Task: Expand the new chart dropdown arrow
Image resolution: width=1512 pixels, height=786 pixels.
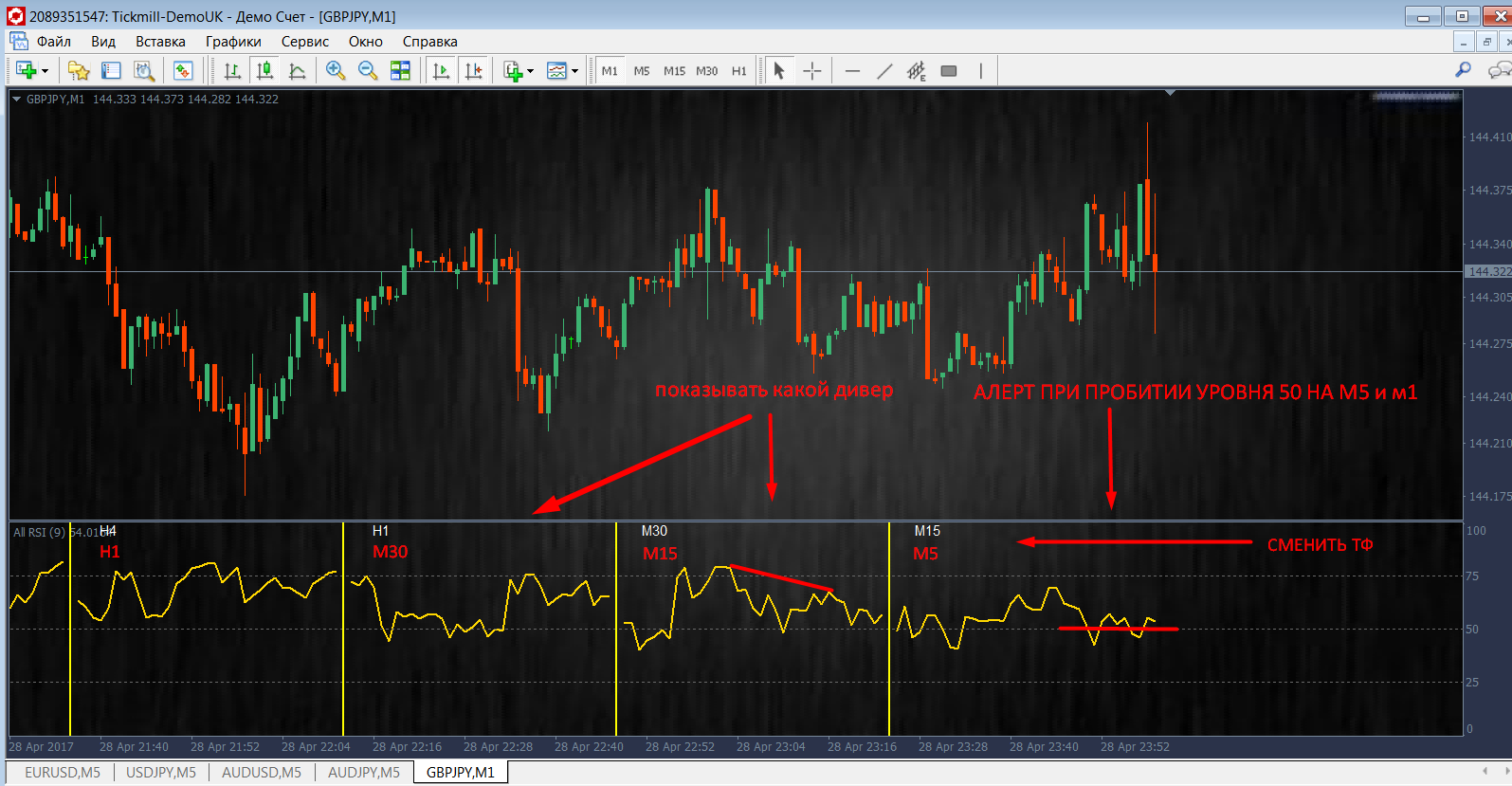Action: click(45, 72)
